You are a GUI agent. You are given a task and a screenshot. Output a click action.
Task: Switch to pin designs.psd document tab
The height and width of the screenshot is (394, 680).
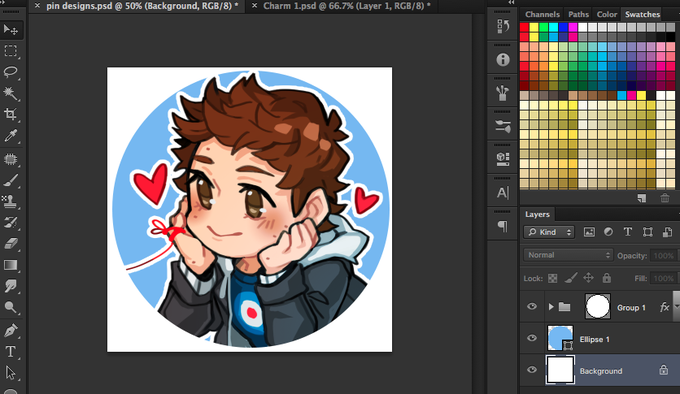click(x=142, y=6)
